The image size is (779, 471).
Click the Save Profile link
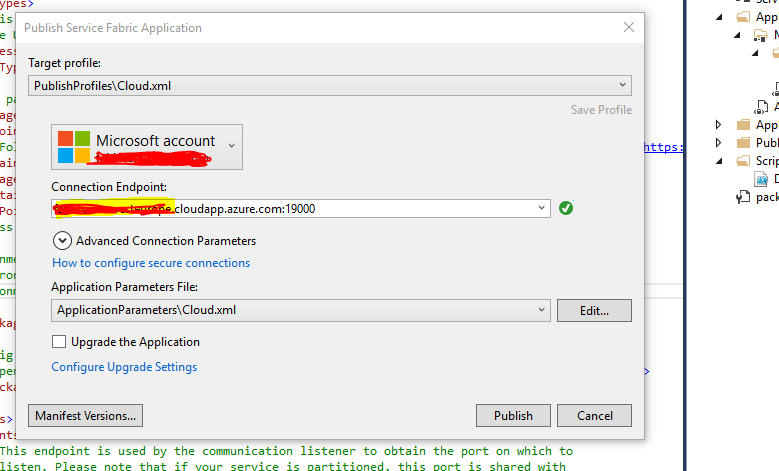601,110
